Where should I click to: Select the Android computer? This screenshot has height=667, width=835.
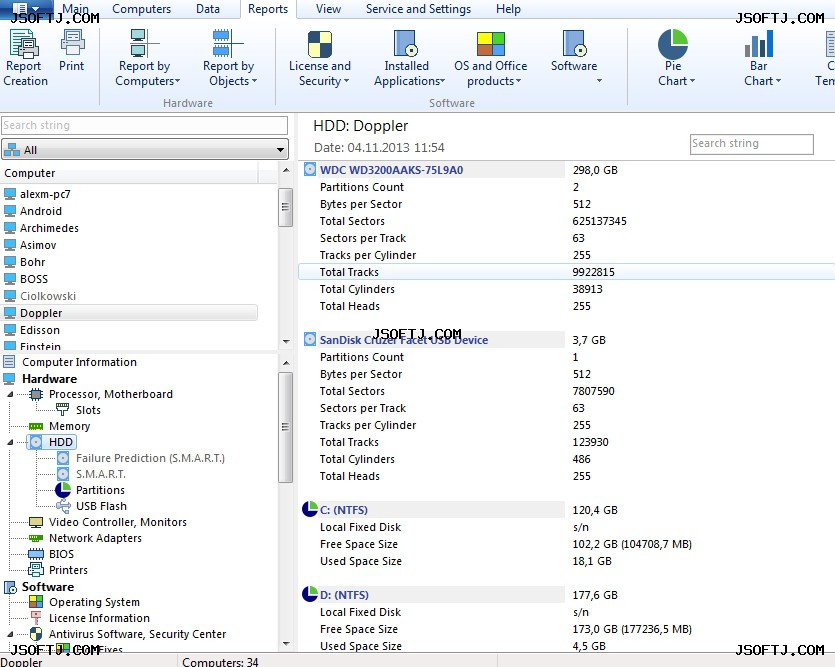[x=40, y=211]
